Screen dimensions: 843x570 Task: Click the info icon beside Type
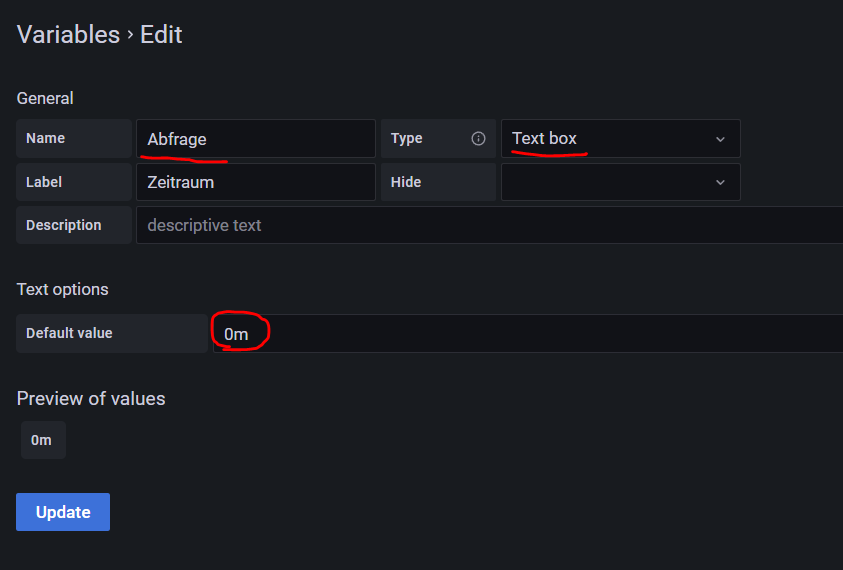[478, 139]
